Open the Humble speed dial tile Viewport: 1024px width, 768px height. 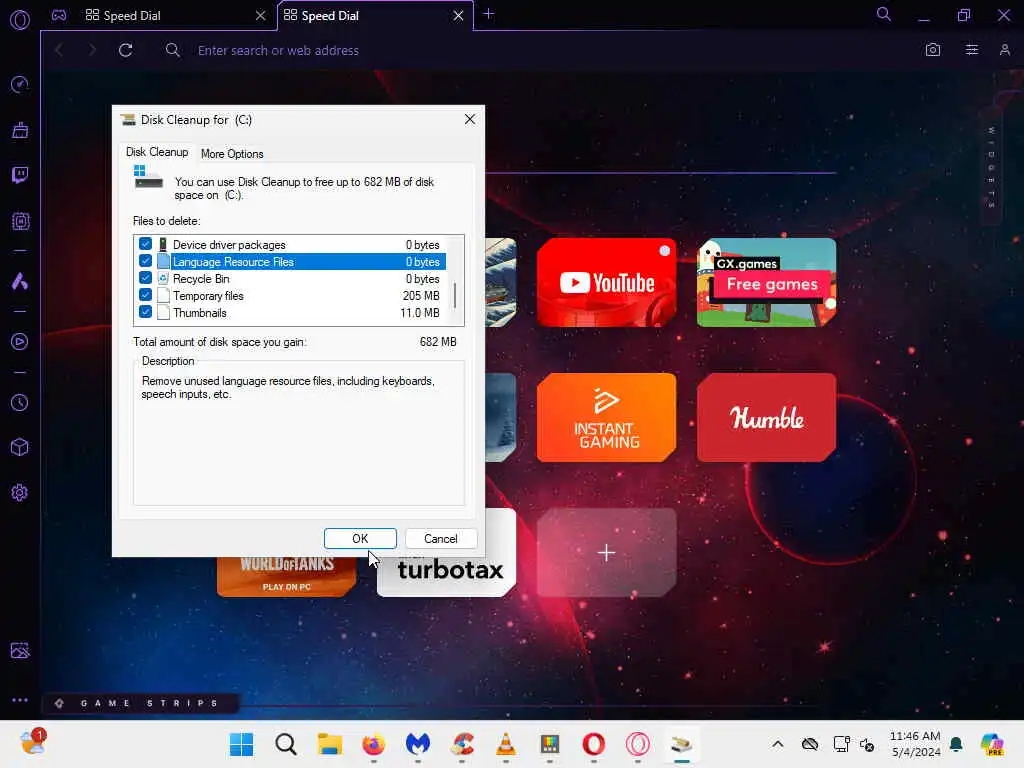point(767,417)
